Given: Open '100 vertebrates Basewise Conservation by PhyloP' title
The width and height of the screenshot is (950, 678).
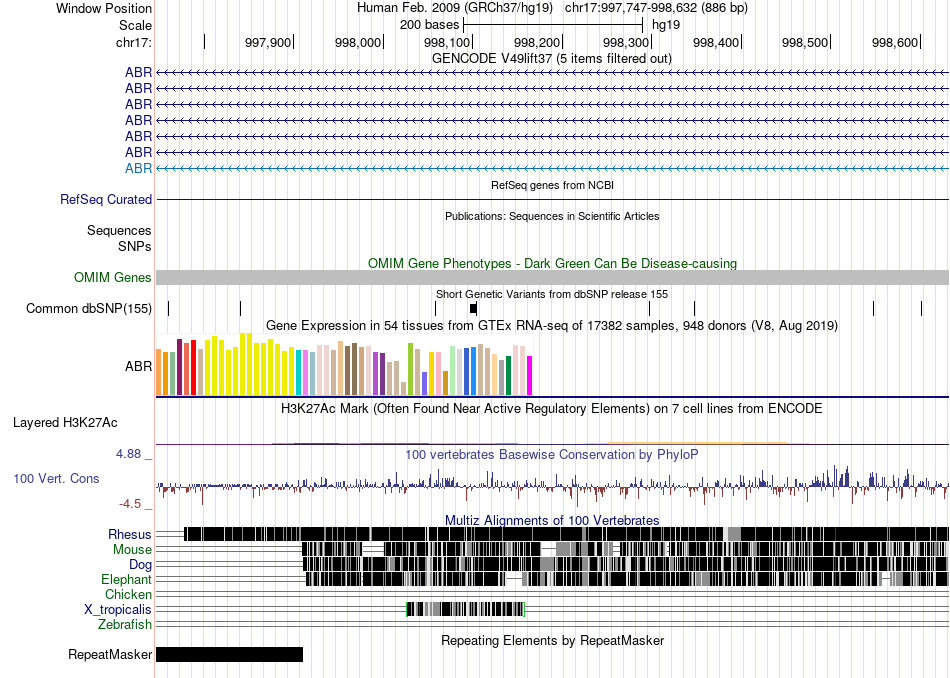Looking at the screenshot, I should [x=552, y=455].
